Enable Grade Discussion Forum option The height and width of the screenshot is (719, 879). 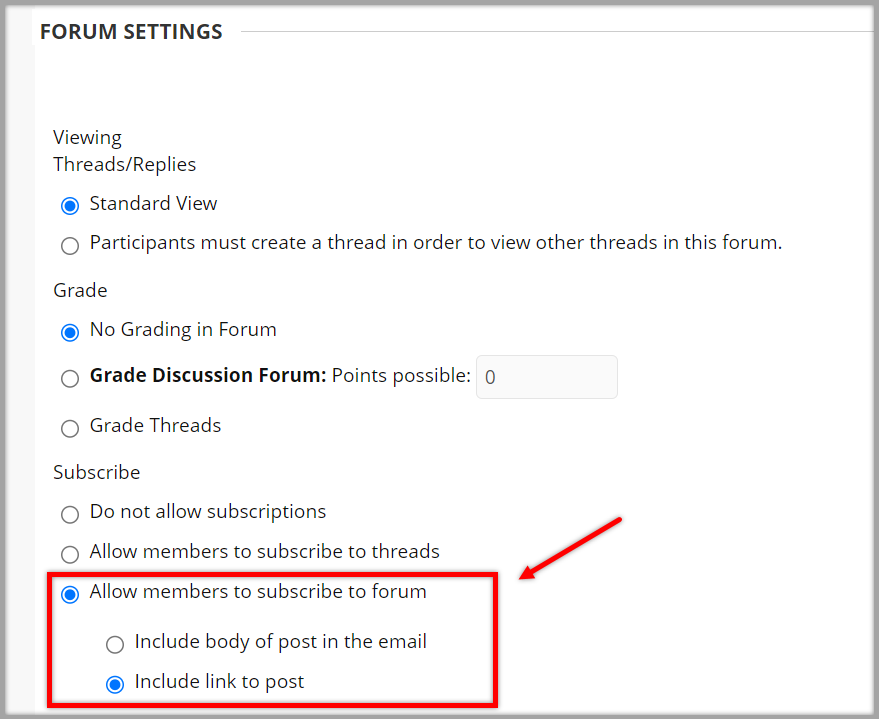tap(69, 379)
